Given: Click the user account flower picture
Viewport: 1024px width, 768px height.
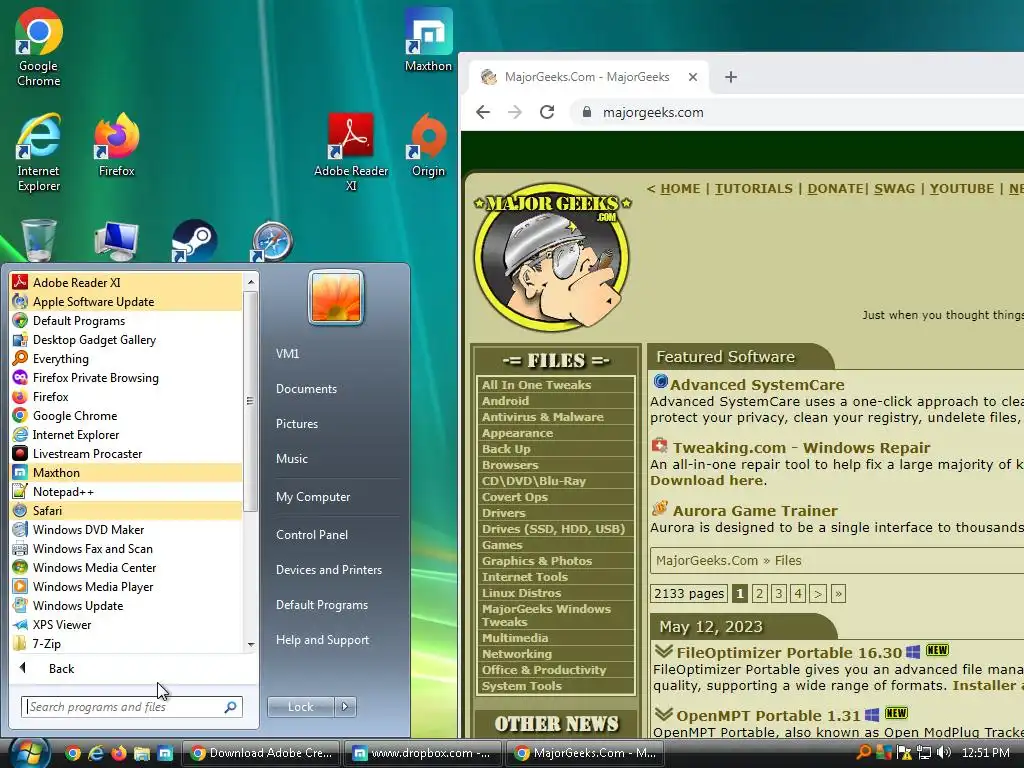Looking at the screenshot, I should [x=336, y=297].
